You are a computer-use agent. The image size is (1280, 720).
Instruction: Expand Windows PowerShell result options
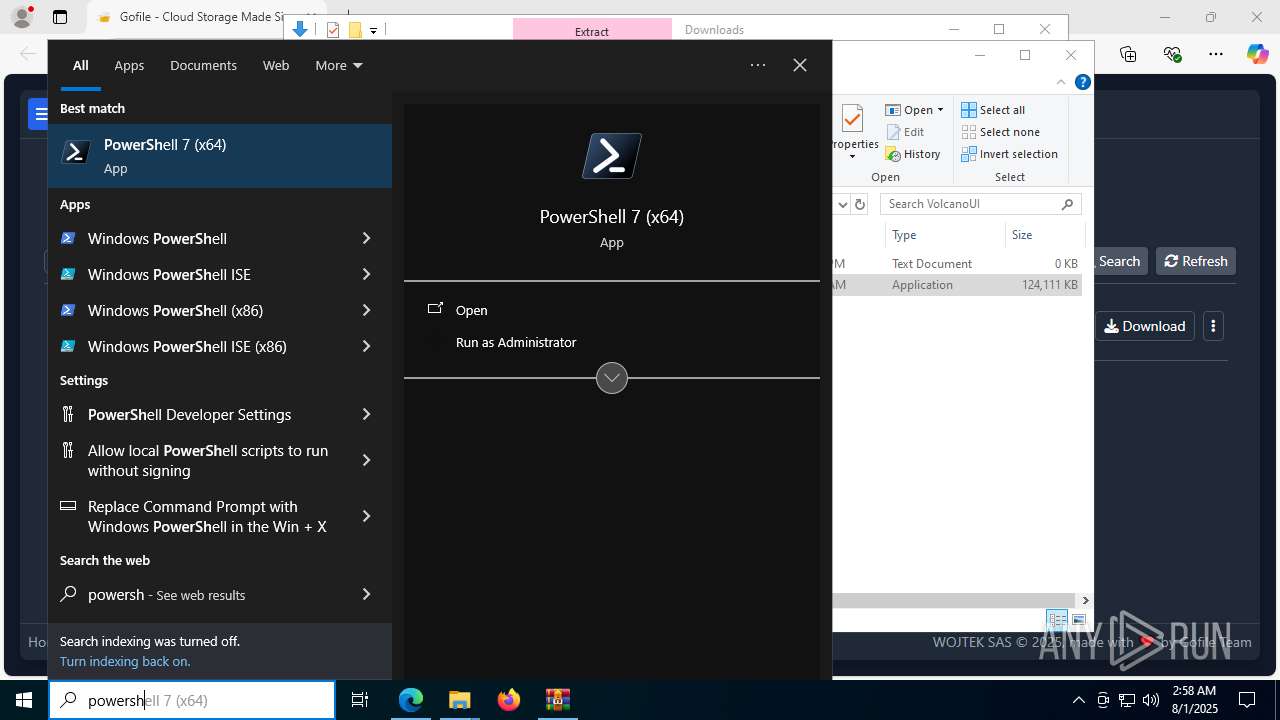click(366, 238)
